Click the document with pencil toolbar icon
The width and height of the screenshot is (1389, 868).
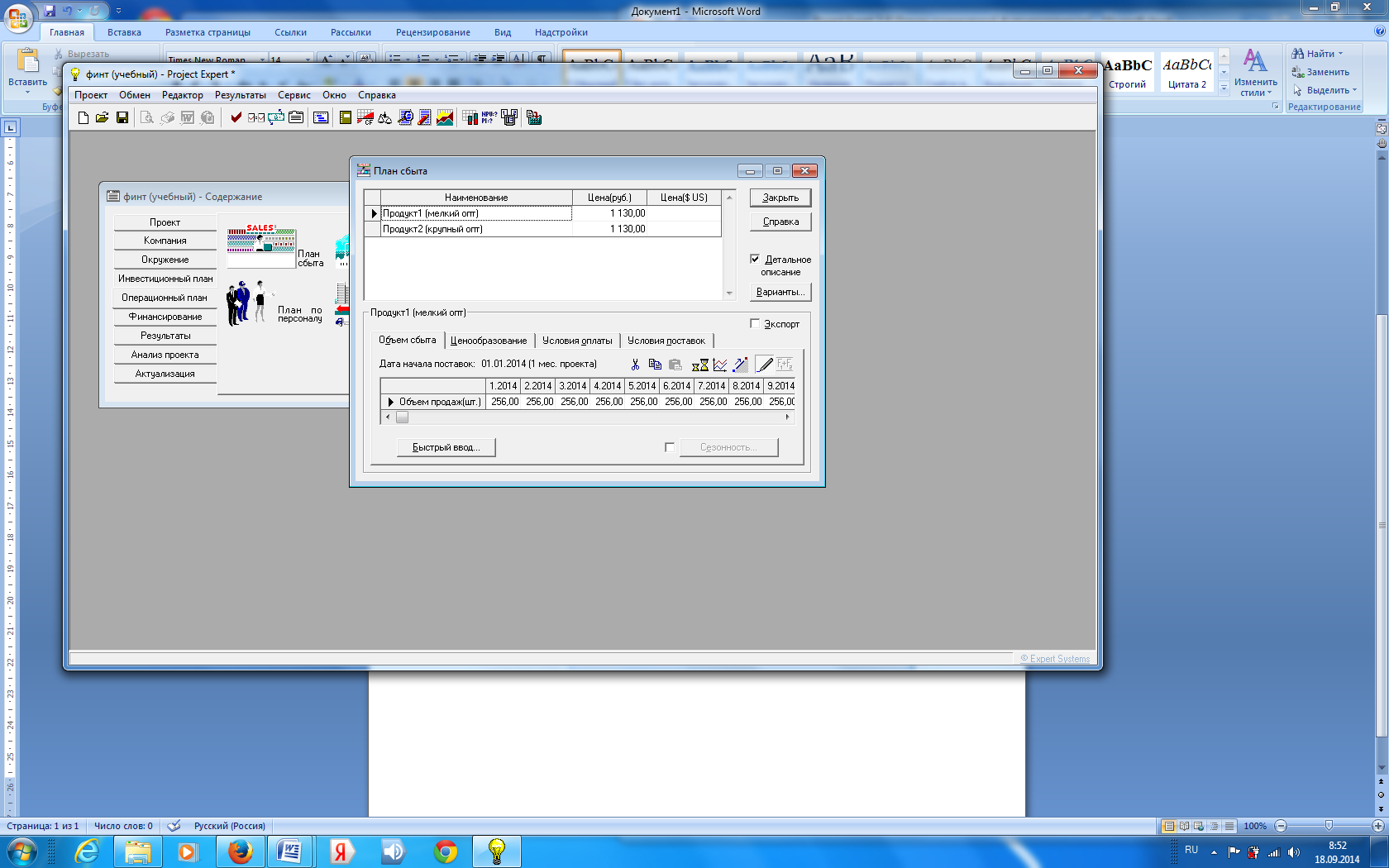[x=425, y=118]
